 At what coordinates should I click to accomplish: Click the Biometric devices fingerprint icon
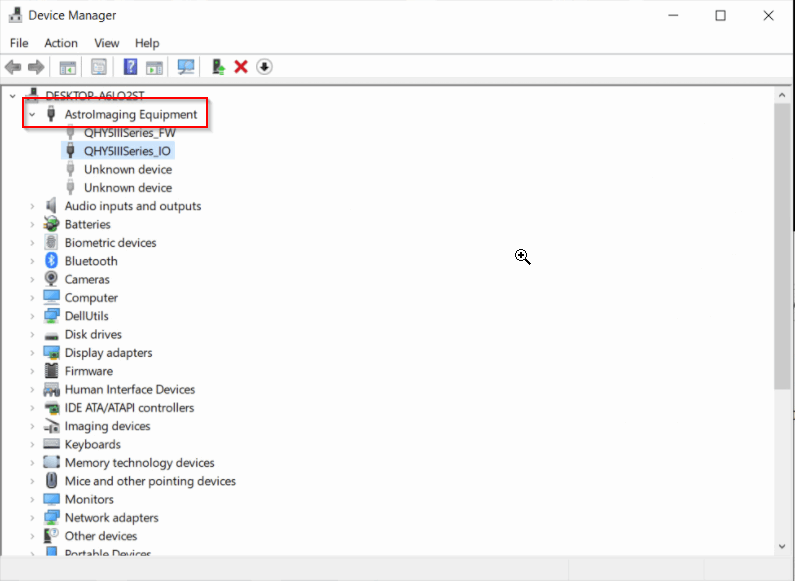(51, 242)
